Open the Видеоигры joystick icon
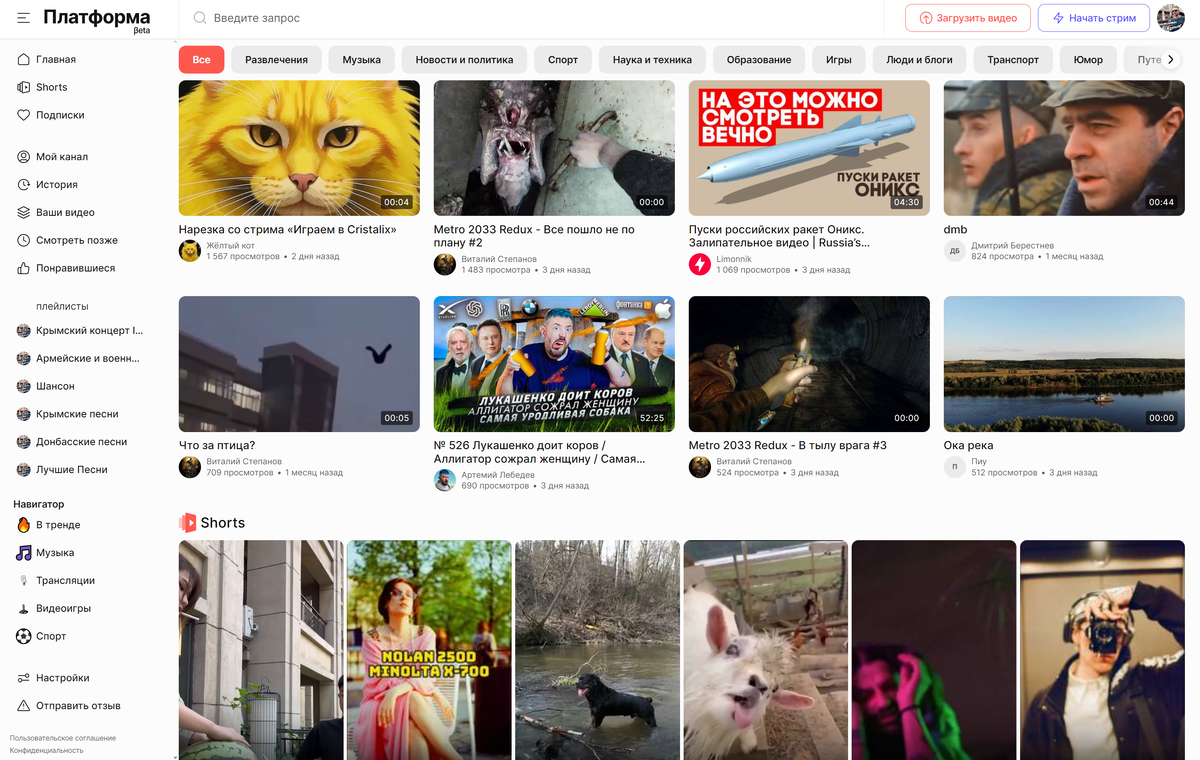Screen dimensions: 1200x760 pos(24,609)
